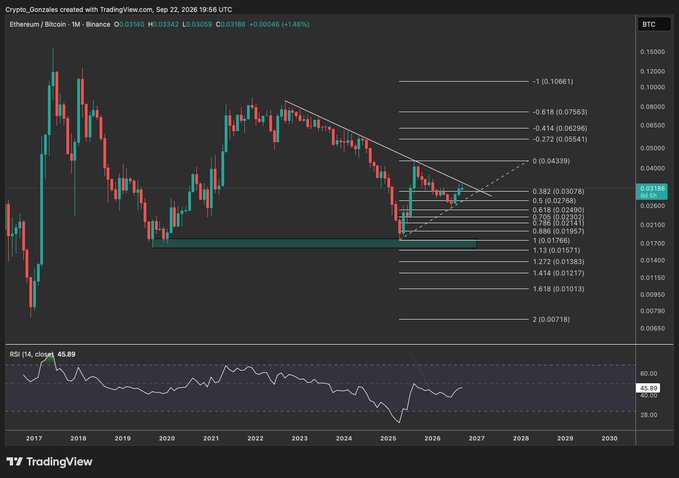Click the price change +0.00046 (+1.46%)
Image resolution: width=679 pixels, height=478 pixels.
click(x=279, y=24)
